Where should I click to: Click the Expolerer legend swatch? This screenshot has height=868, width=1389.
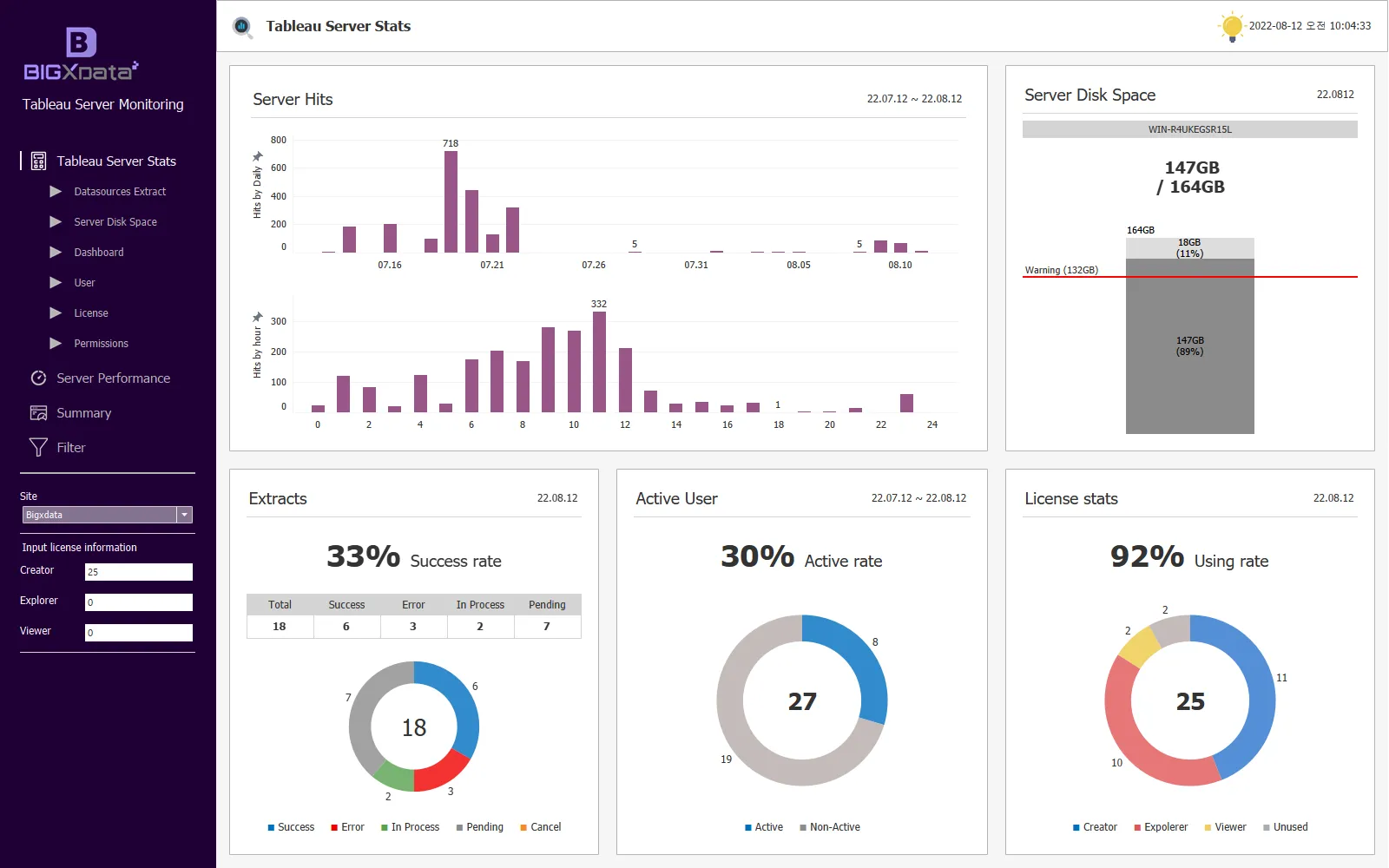pyautogui.click(x=1137, y=827)
